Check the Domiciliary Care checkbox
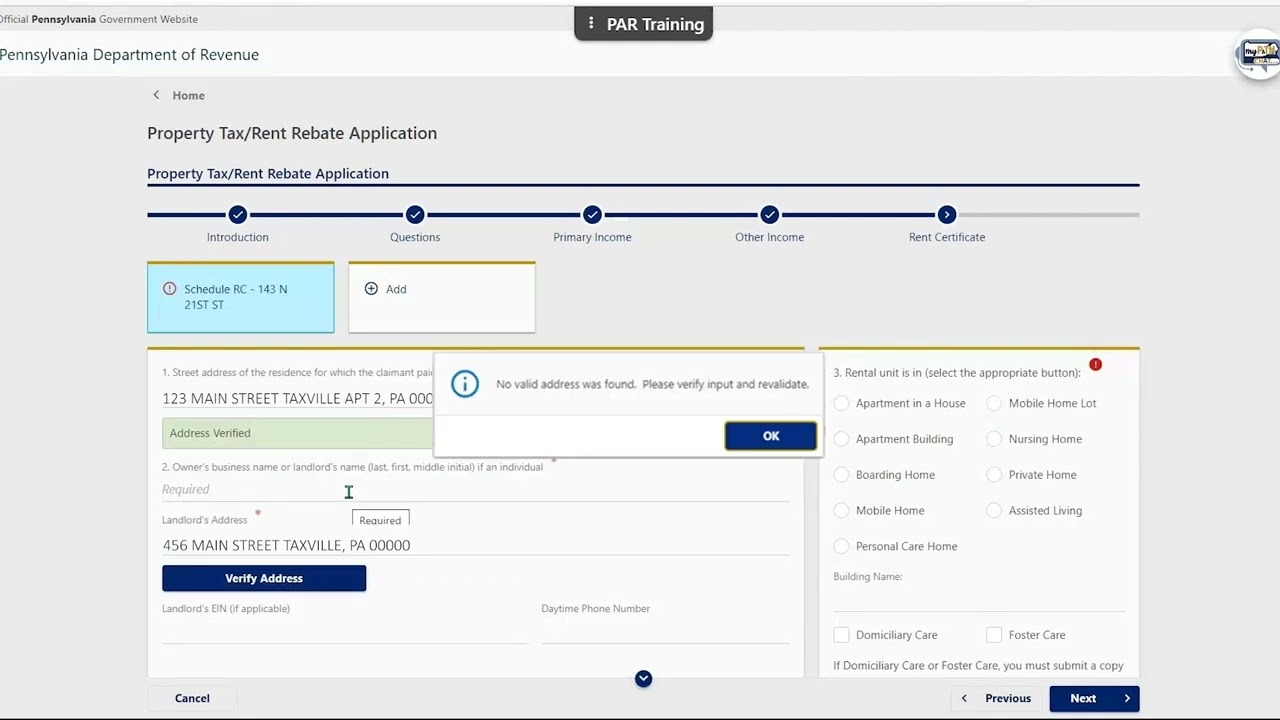This screenshot has height=720, width=1280. point(841,635)
